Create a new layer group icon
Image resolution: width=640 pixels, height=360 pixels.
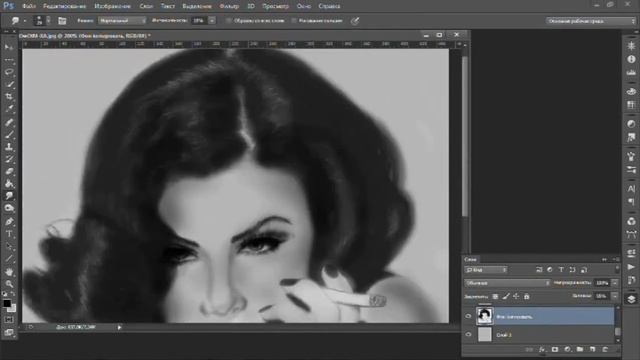(580, 349)
